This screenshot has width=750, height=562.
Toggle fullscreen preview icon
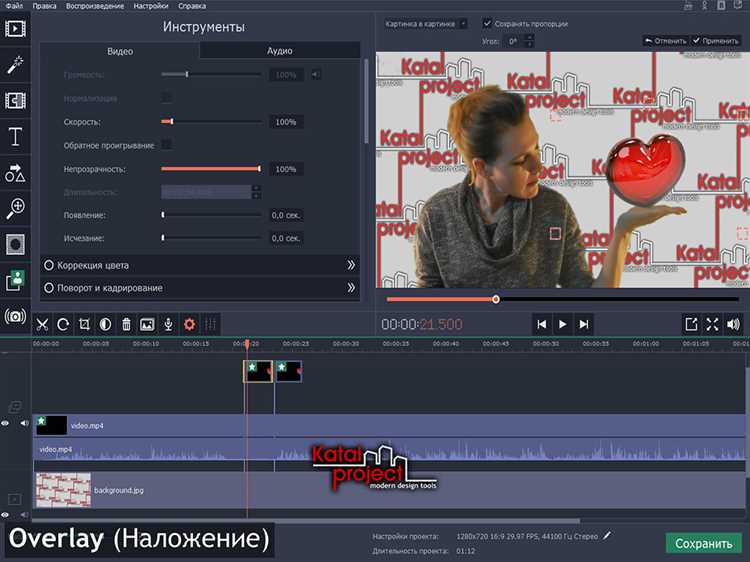point(713,324)
